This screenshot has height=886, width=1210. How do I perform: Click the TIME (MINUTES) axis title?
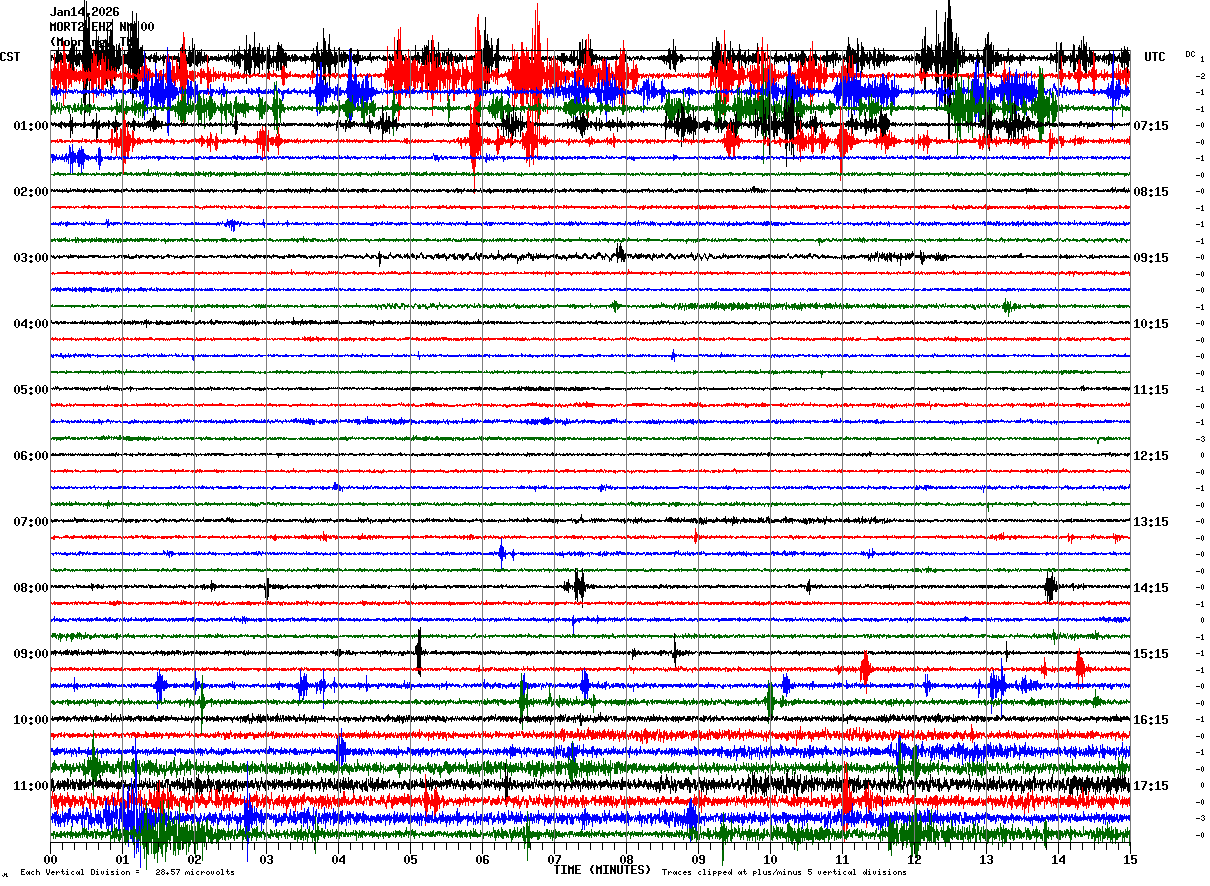(602, 870)
